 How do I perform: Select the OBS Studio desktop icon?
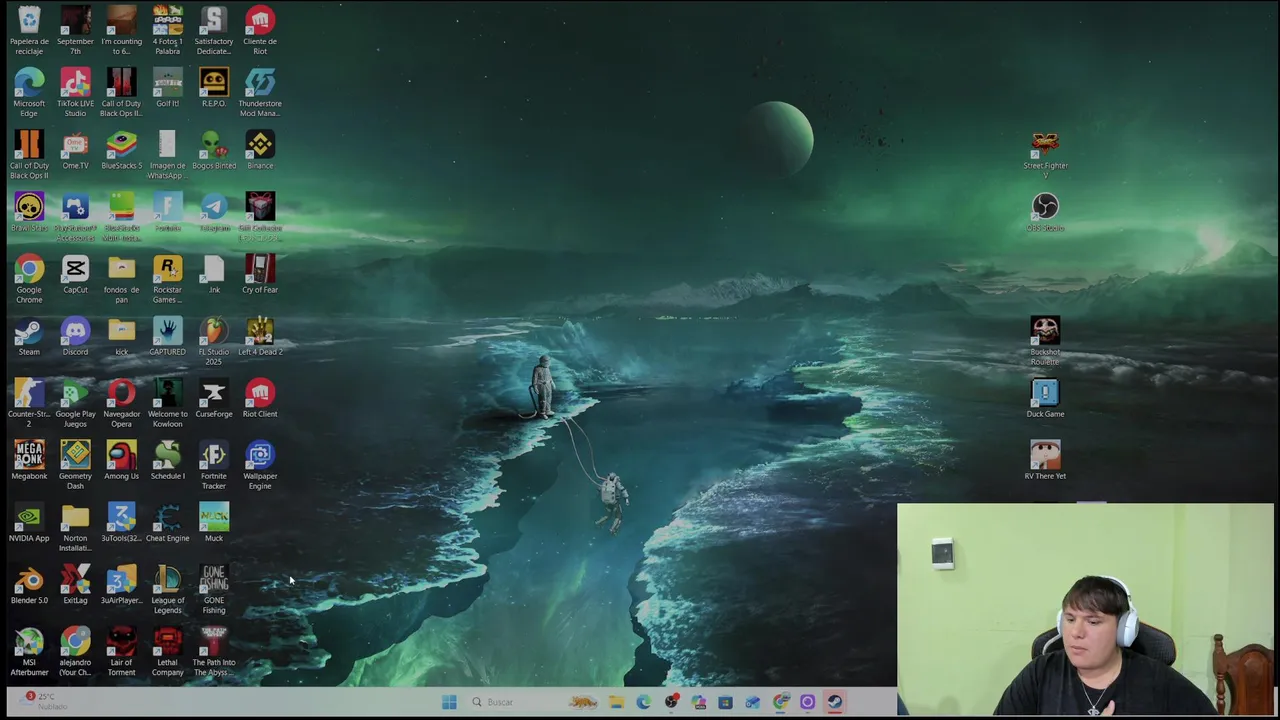pos(1045,212)
